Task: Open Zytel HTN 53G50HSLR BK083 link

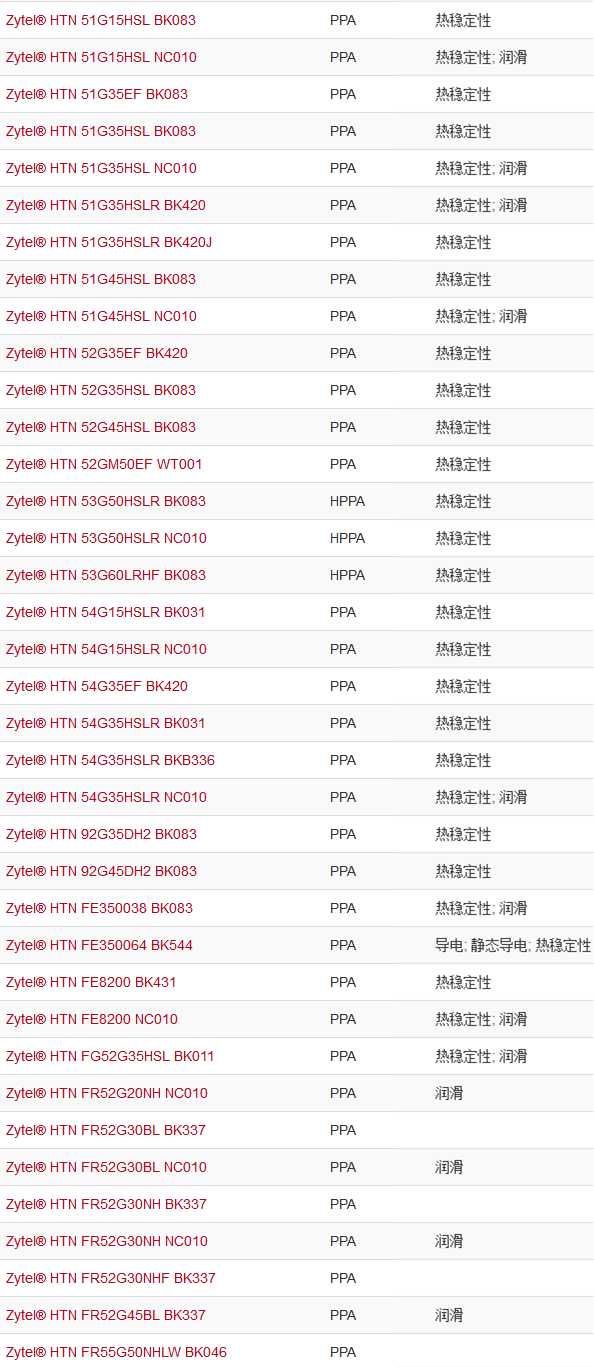Action: tap(106, 501)
